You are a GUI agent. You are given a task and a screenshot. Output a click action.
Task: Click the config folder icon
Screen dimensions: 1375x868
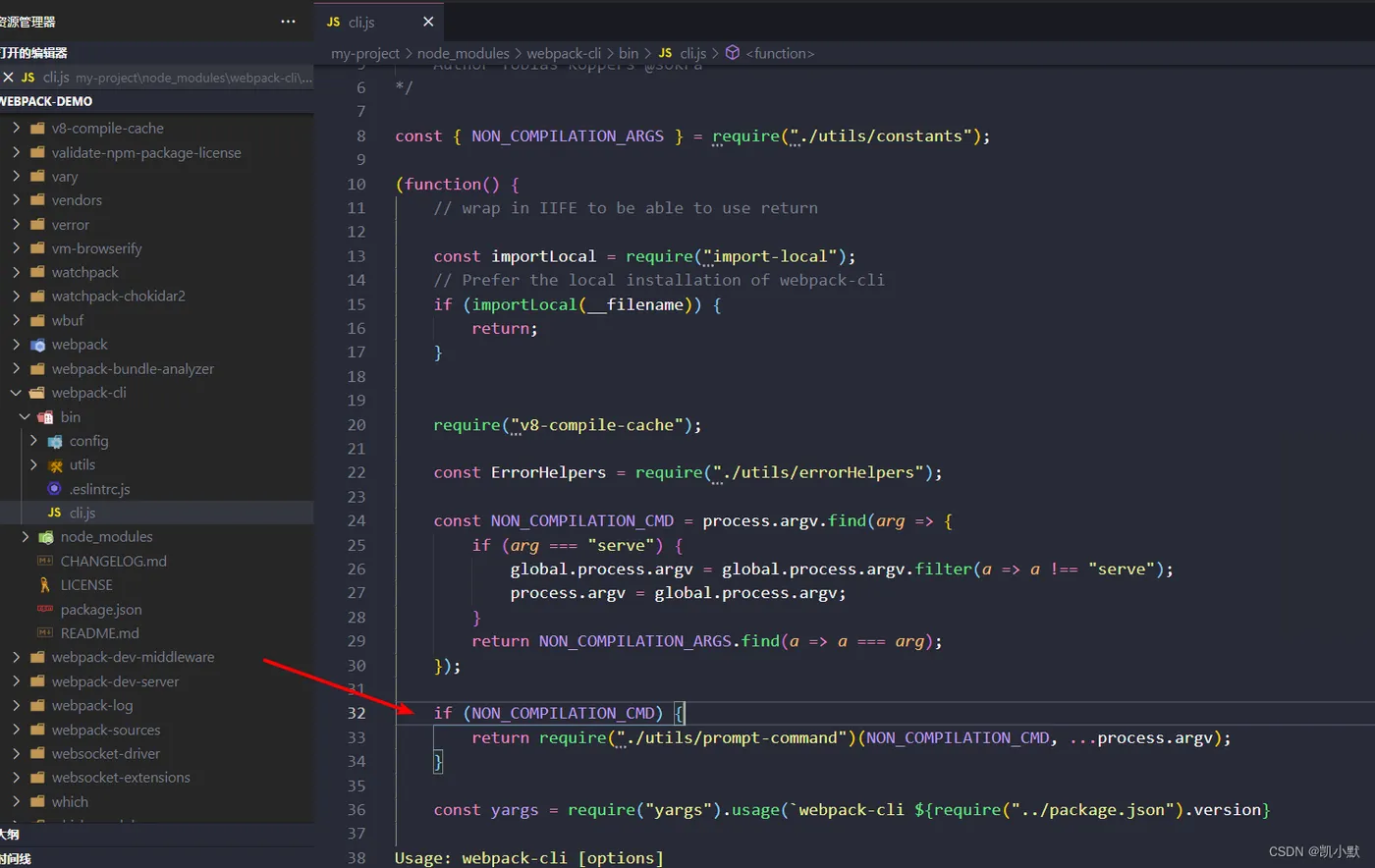click(x=55, y=441)
